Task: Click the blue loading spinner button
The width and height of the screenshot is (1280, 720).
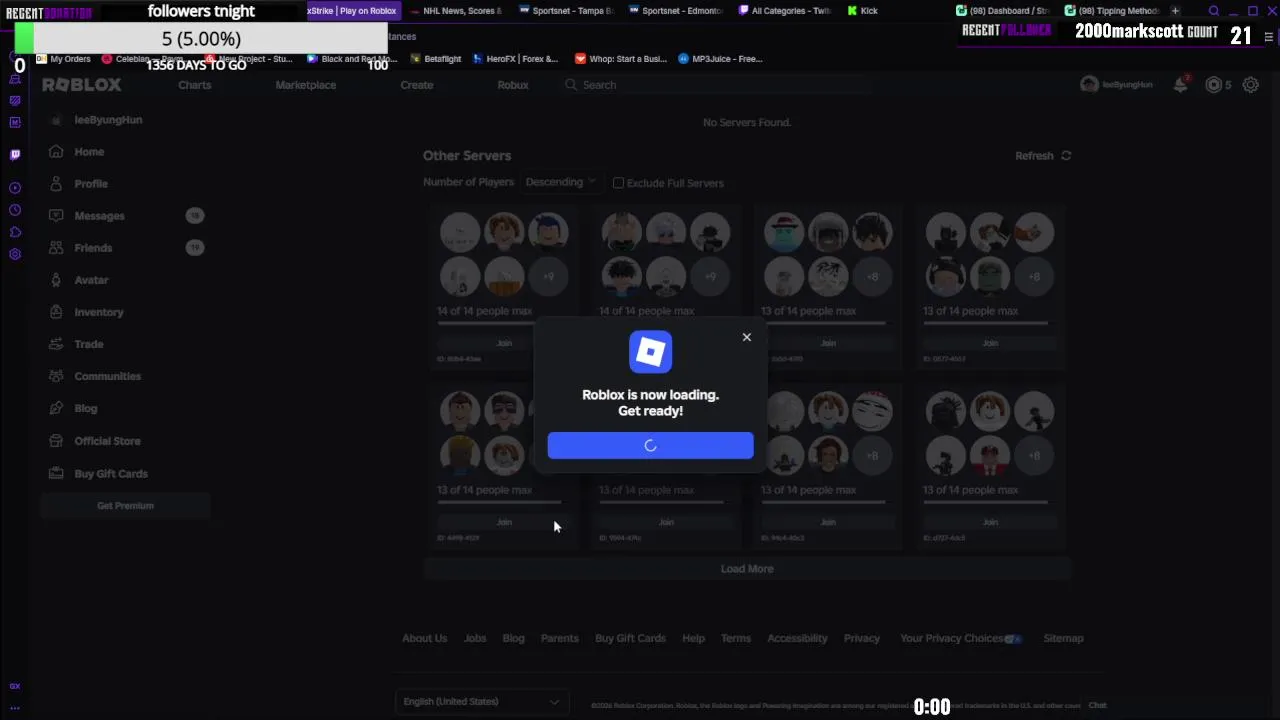Action: point(650,446)
